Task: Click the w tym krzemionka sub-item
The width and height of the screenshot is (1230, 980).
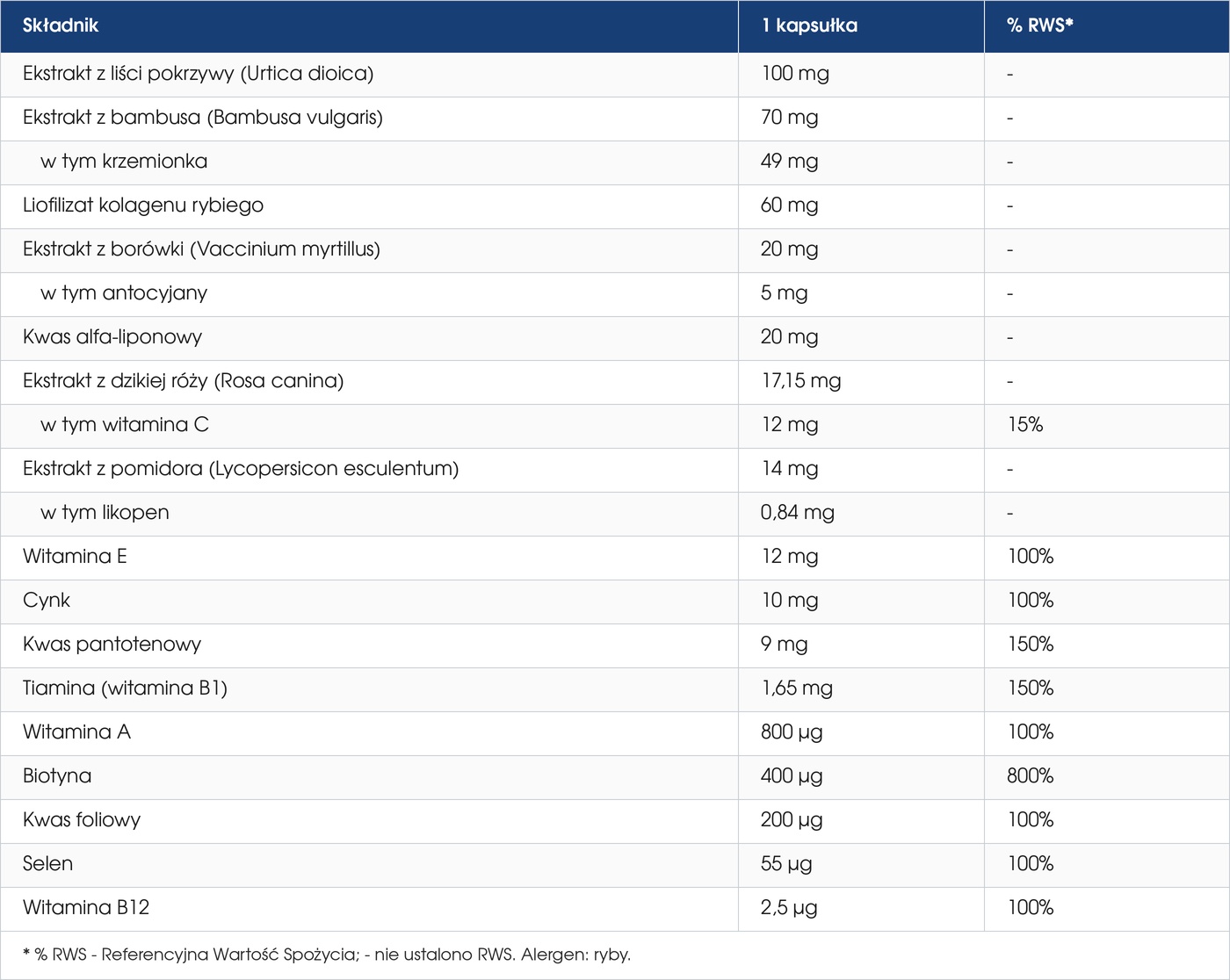Action: coord(124,162)
